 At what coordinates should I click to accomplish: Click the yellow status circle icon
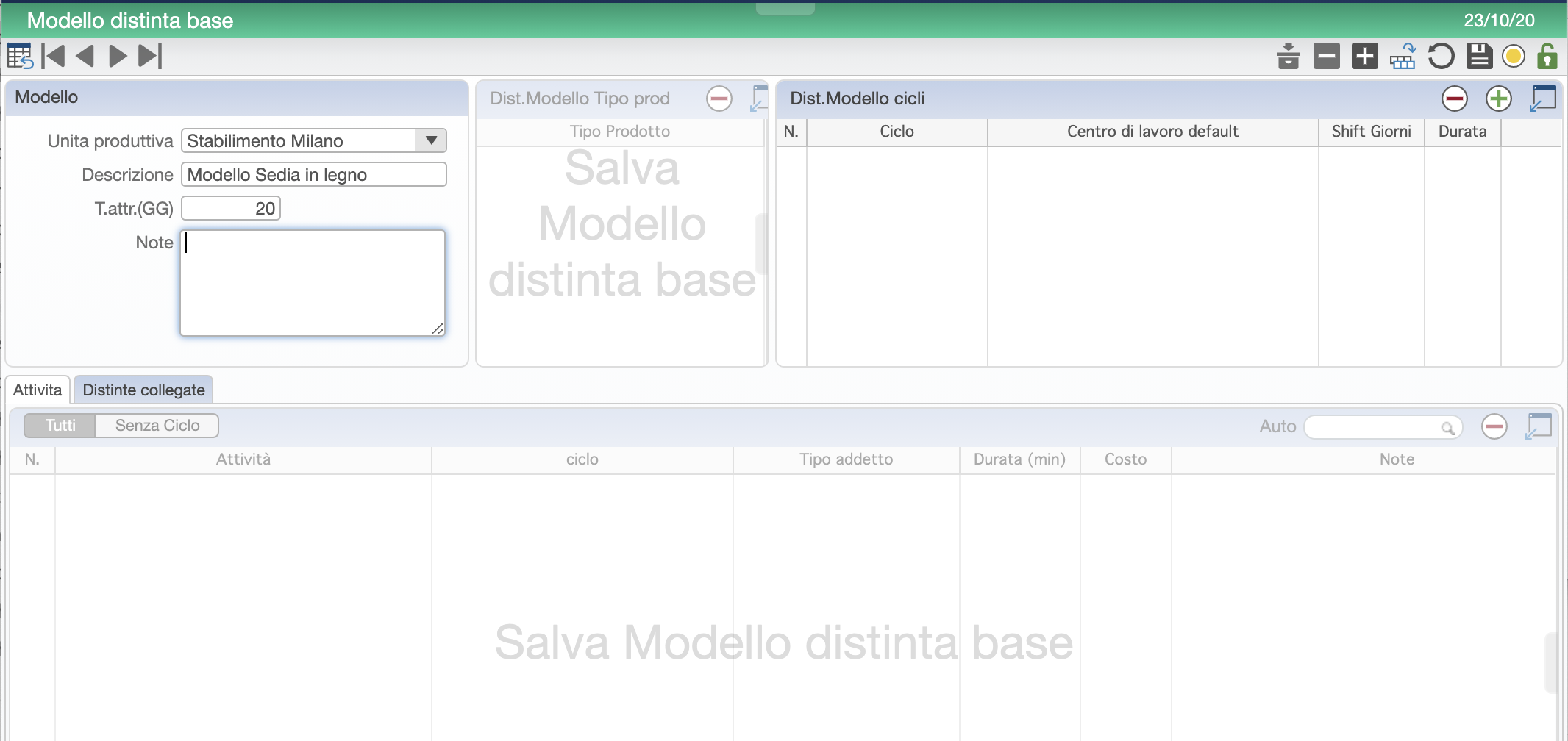(1514, 56)
